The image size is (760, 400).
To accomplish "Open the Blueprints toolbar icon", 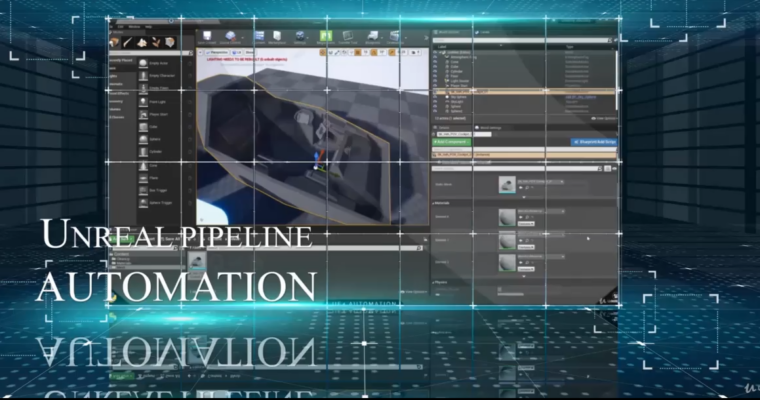I will coord(372,35).
